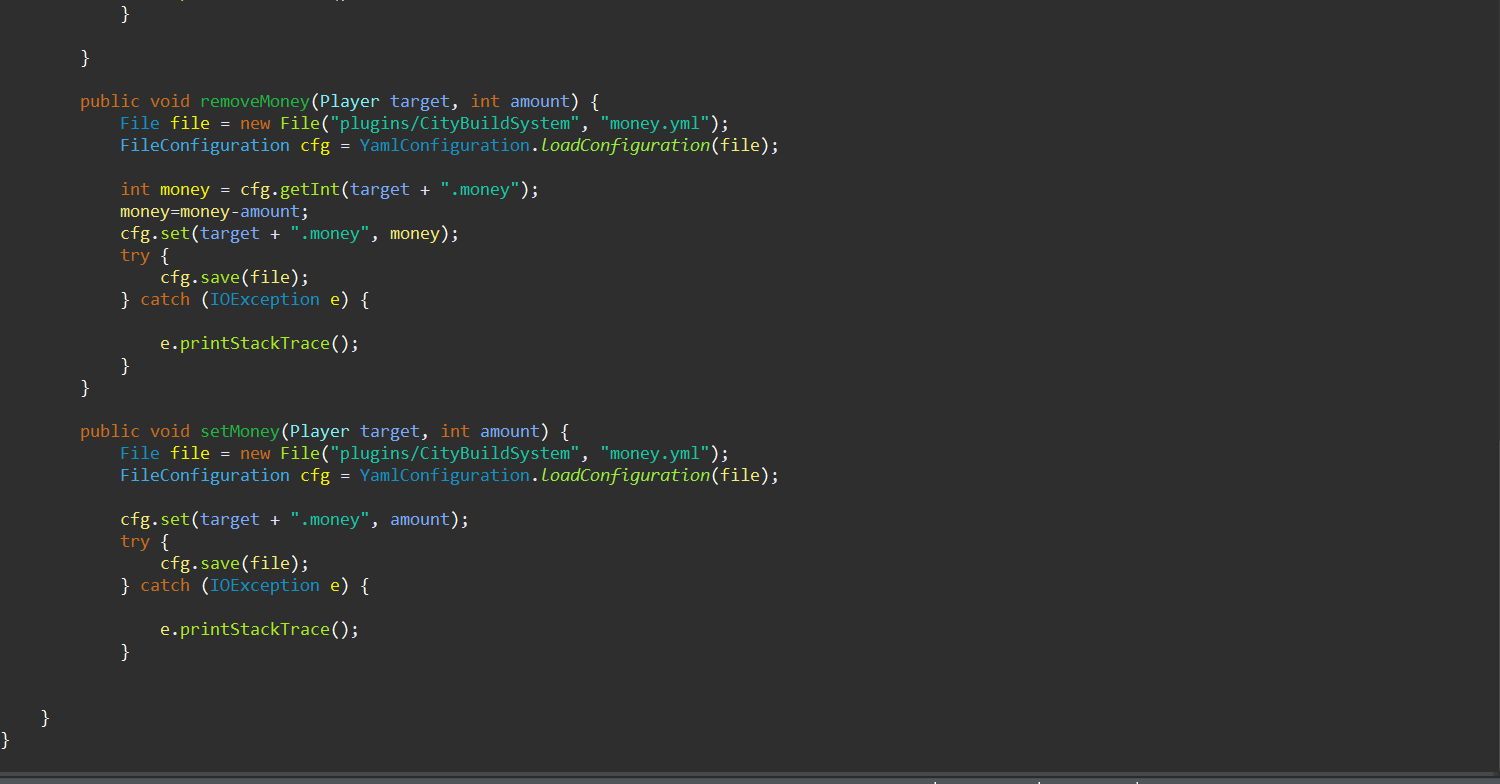Click "money.yml" string in setMoney

click(655, 453)
